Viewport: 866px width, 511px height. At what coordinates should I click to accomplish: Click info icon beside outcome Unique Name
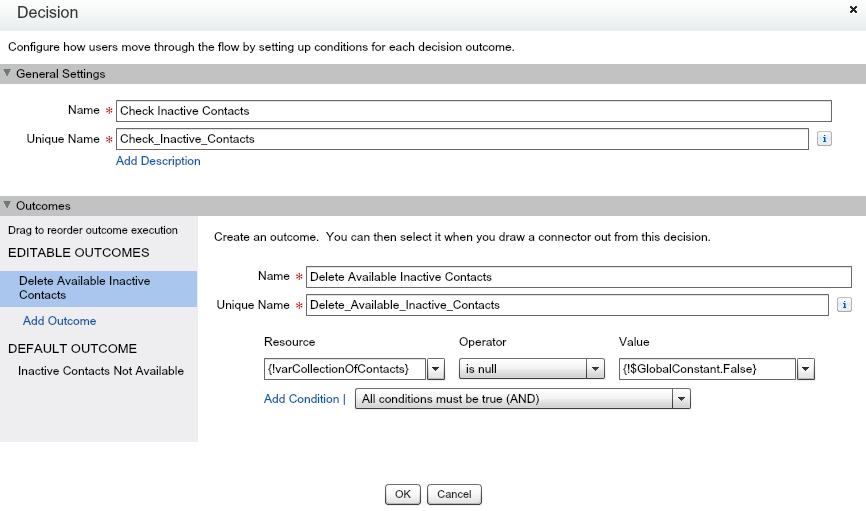pyautogui.click(x=844, y=304)
